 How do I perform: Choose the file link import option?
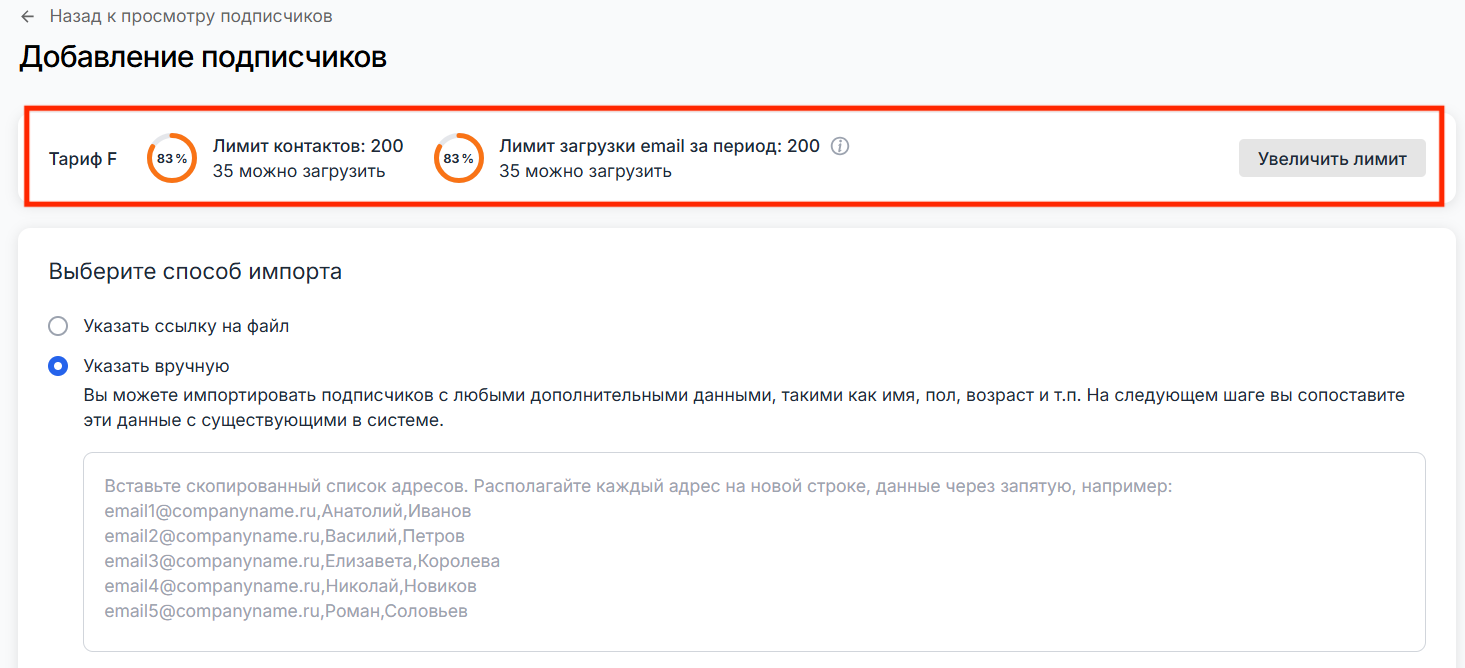[57, 325]
